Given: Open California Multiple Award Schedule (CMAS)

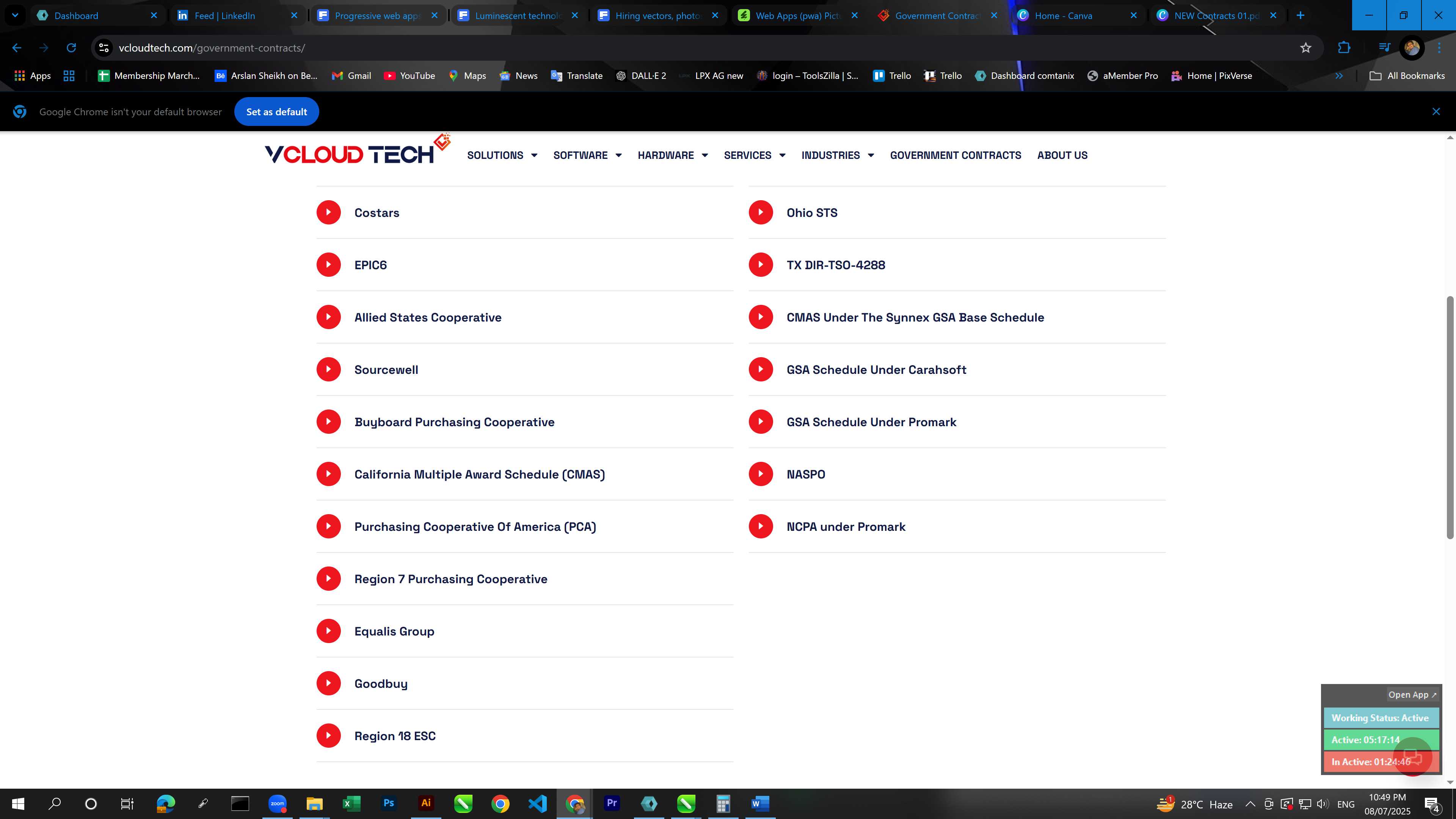Looking at the screenshot, I should (479, 474).
